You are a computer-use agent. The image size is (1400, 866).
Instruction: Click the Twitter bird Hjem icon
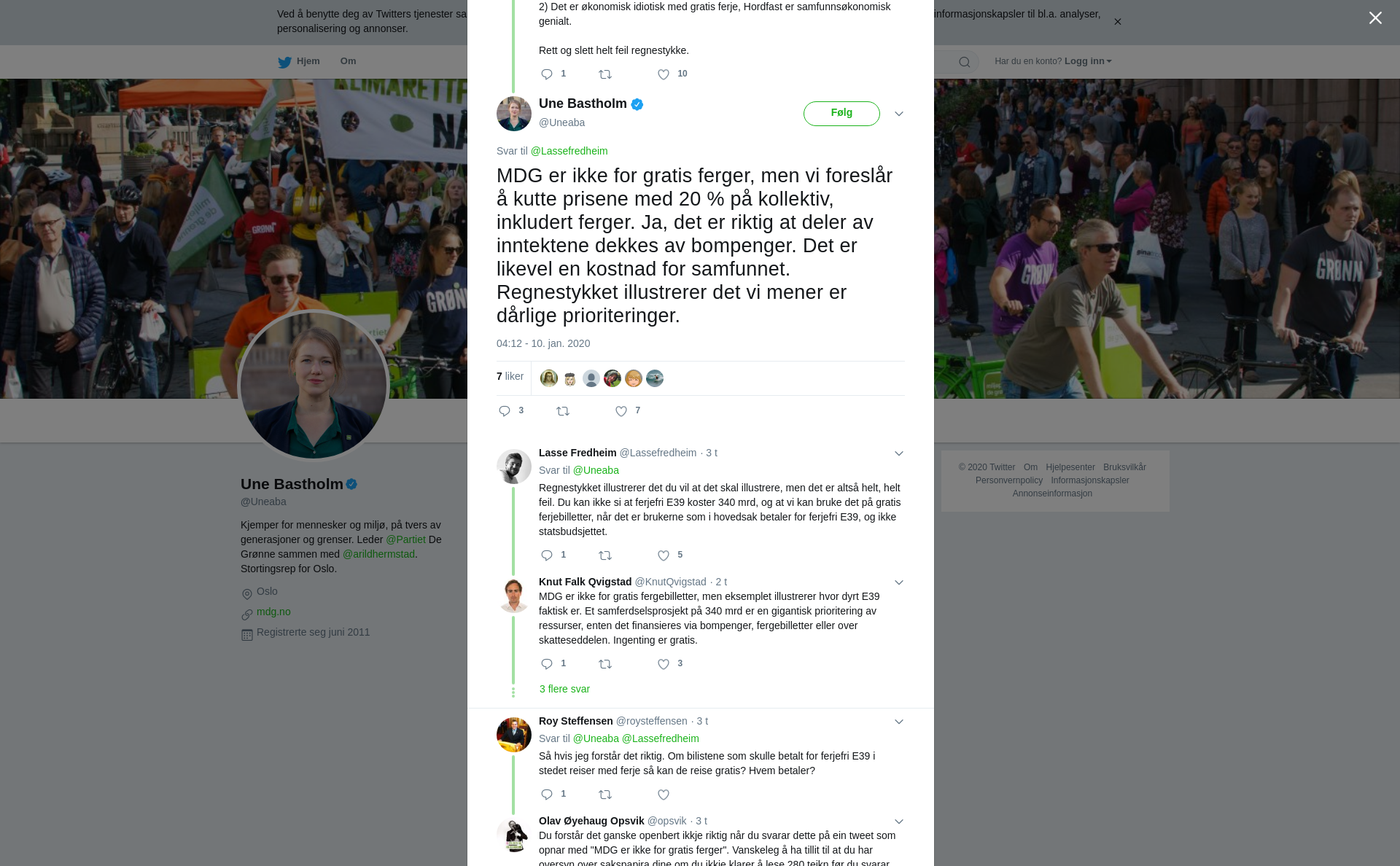284,62
